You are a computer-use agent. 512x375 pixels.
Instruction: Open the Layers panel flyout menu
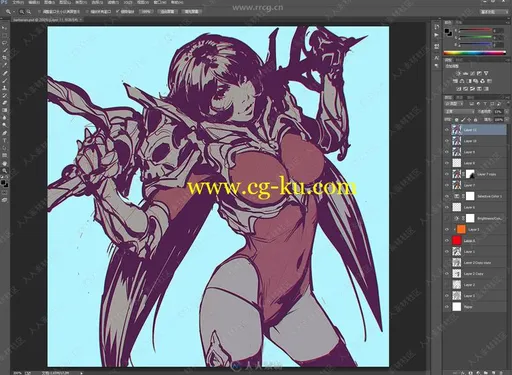(x=507, y=97)
